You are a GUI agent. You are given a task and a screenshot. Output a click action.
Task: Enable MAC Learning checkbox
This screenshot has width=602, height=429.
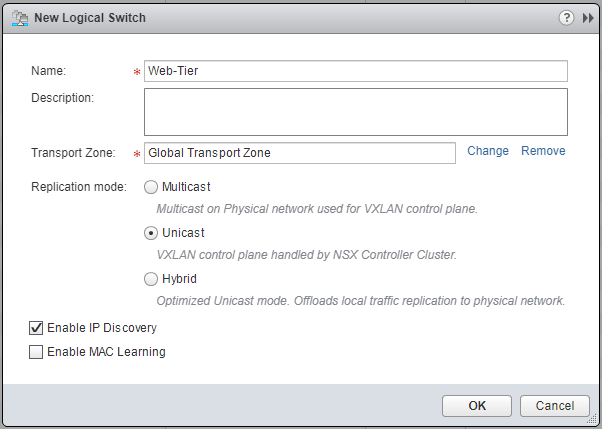point(37,352)
